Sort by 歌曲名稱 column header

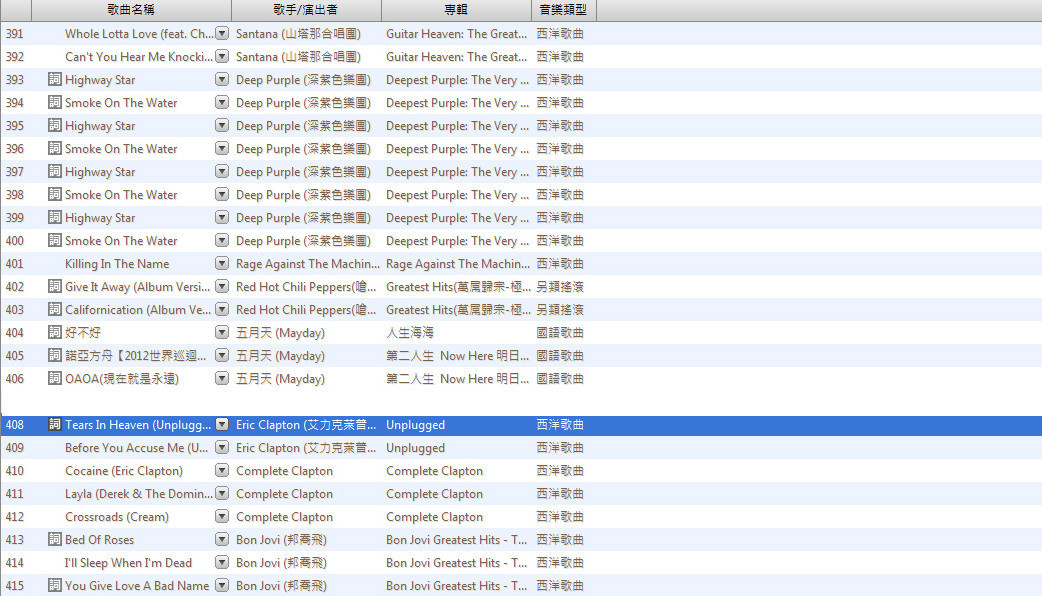[x=131, y=10]
